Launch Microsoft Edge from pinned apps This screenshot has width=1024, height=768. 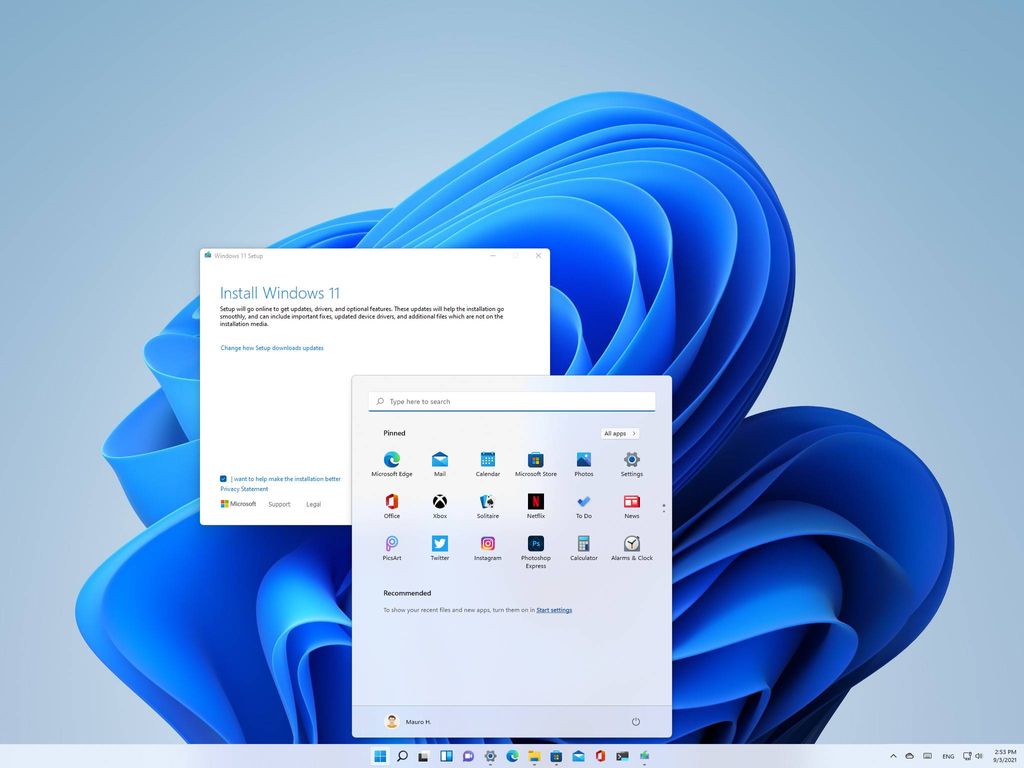click(x=391, y=458)
